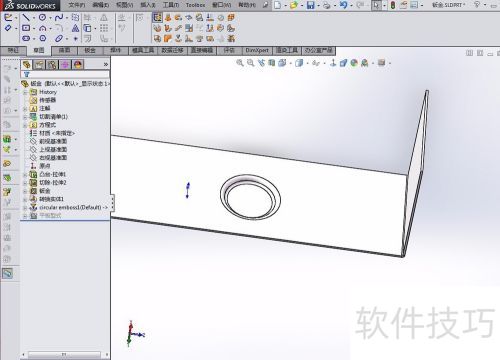Image resolution: width=500 pixels, height=360 pixels.
Task: Click the Open file icon
Action: 293,5
